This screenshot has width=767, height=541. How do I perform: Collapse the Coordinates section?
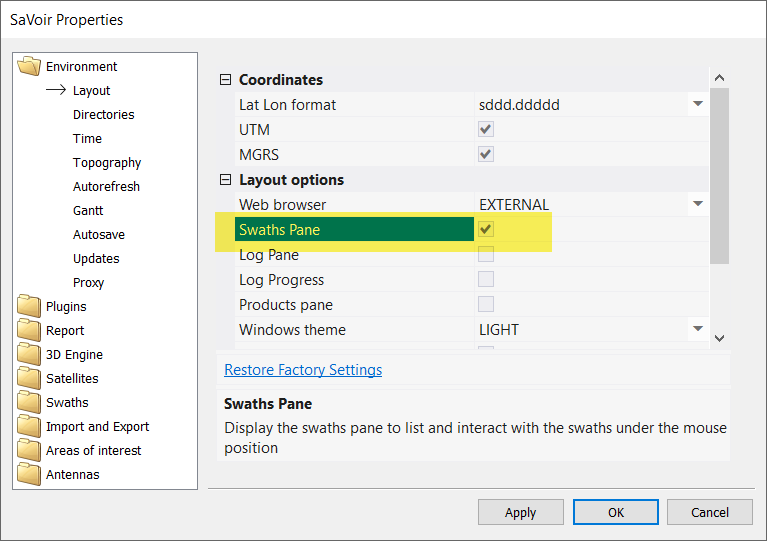click(x=225, y=80)
